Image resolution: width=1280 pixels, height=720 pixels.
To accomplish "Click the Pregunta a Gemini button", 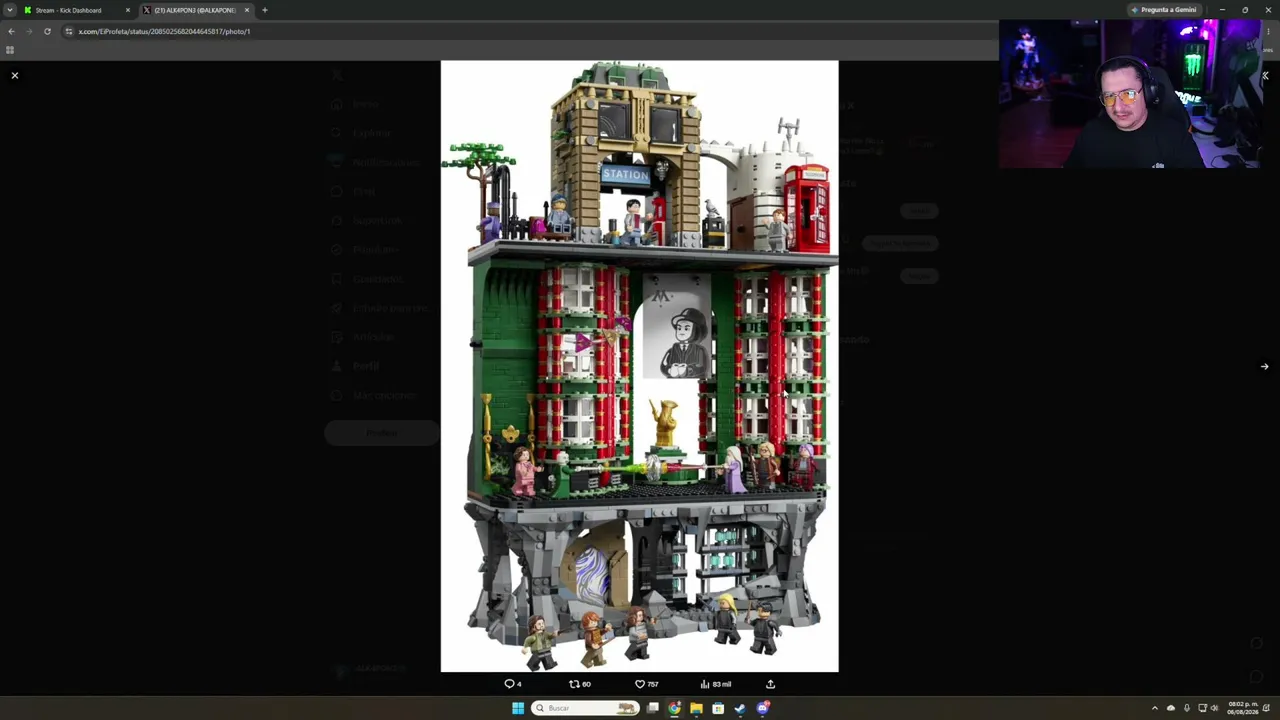I will (1164, 10).
